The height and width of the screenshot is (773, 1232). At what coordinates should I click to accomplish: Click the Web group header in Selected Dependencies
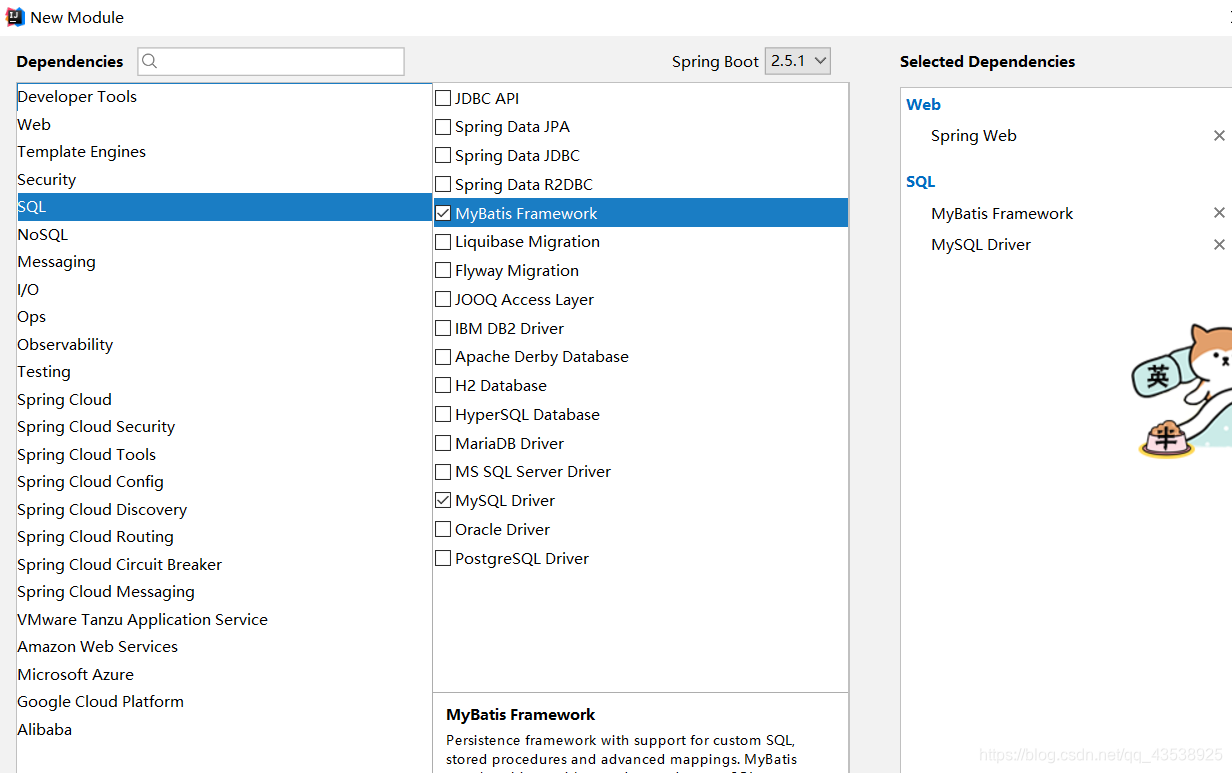tap(923, 105)
